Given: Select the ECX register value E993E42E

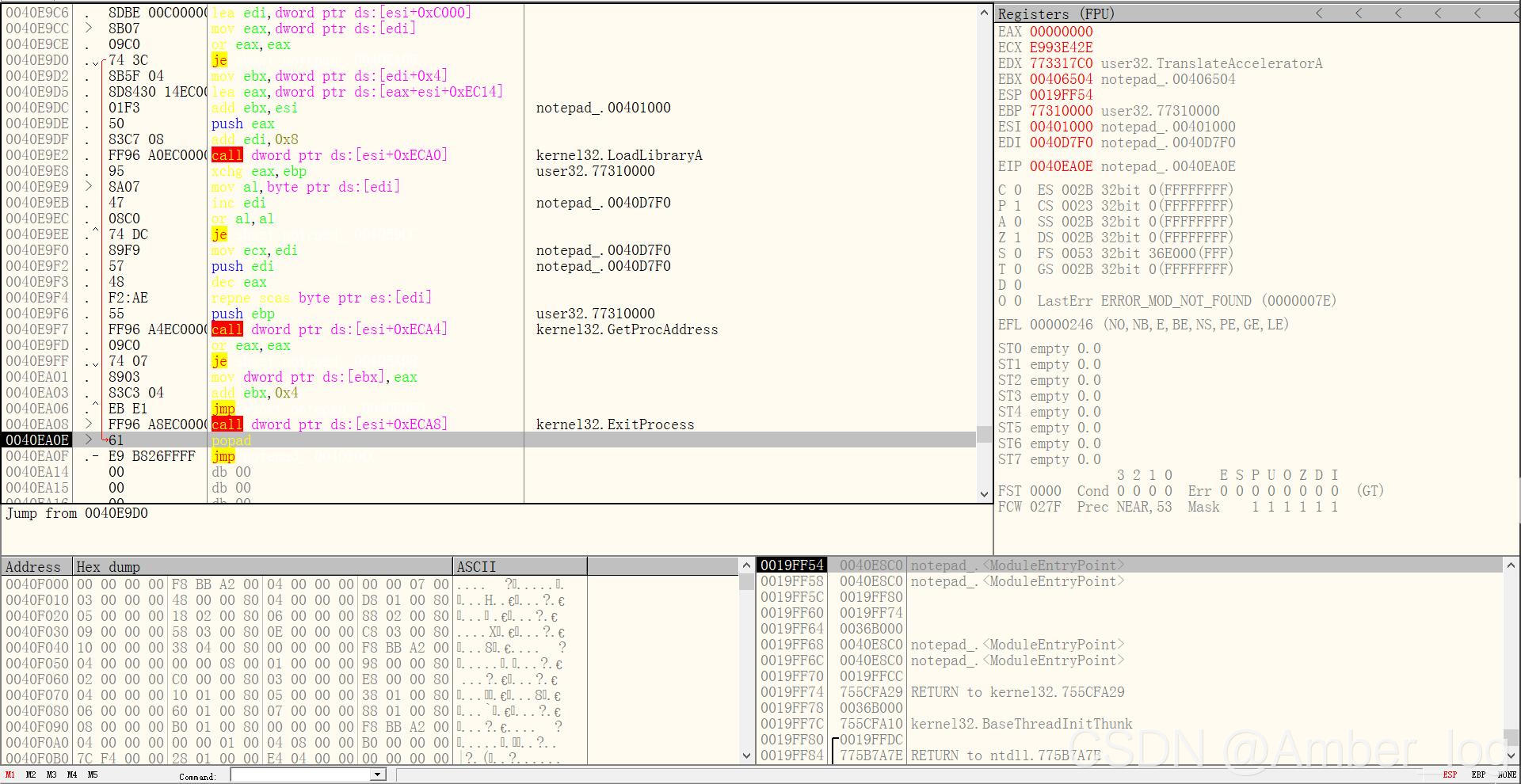Looking at the screenshot, I should tap(1061, 48).
